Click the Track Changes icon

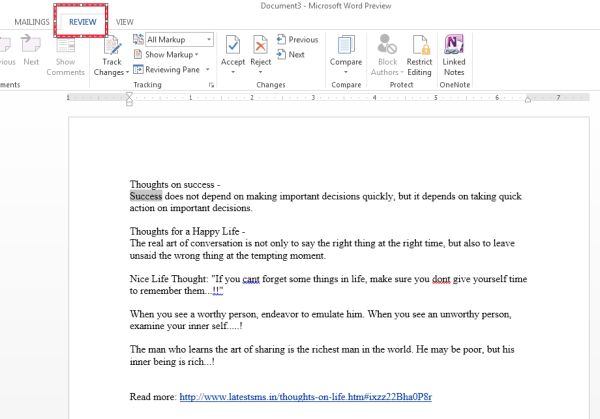112,45
